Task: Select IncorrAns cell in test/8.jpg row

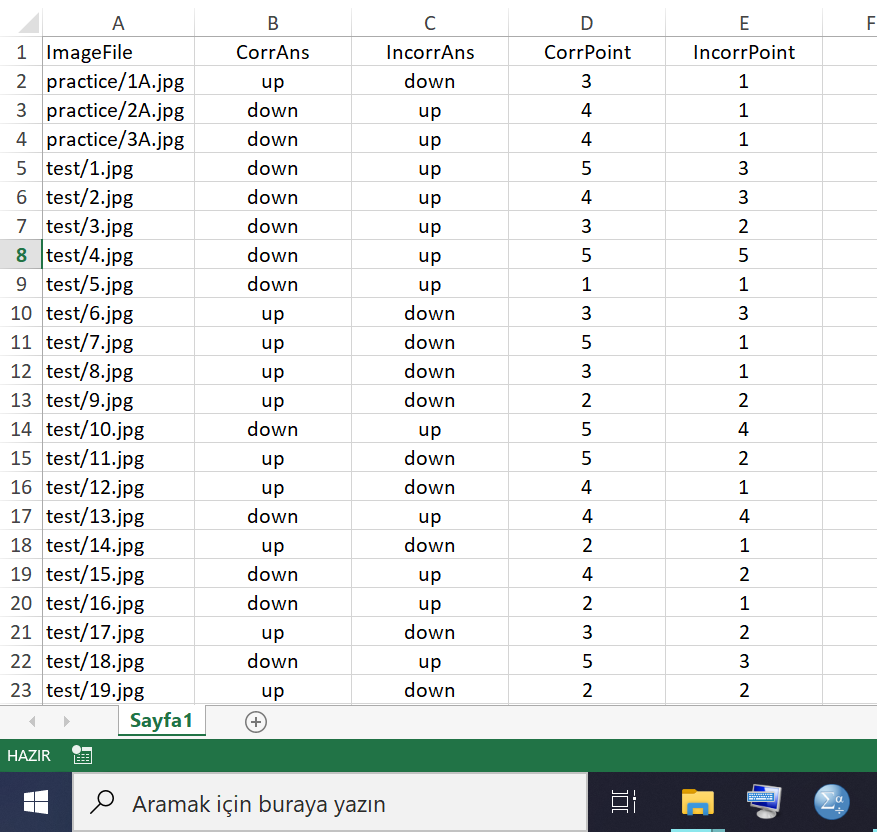Action: coord(430,371)
